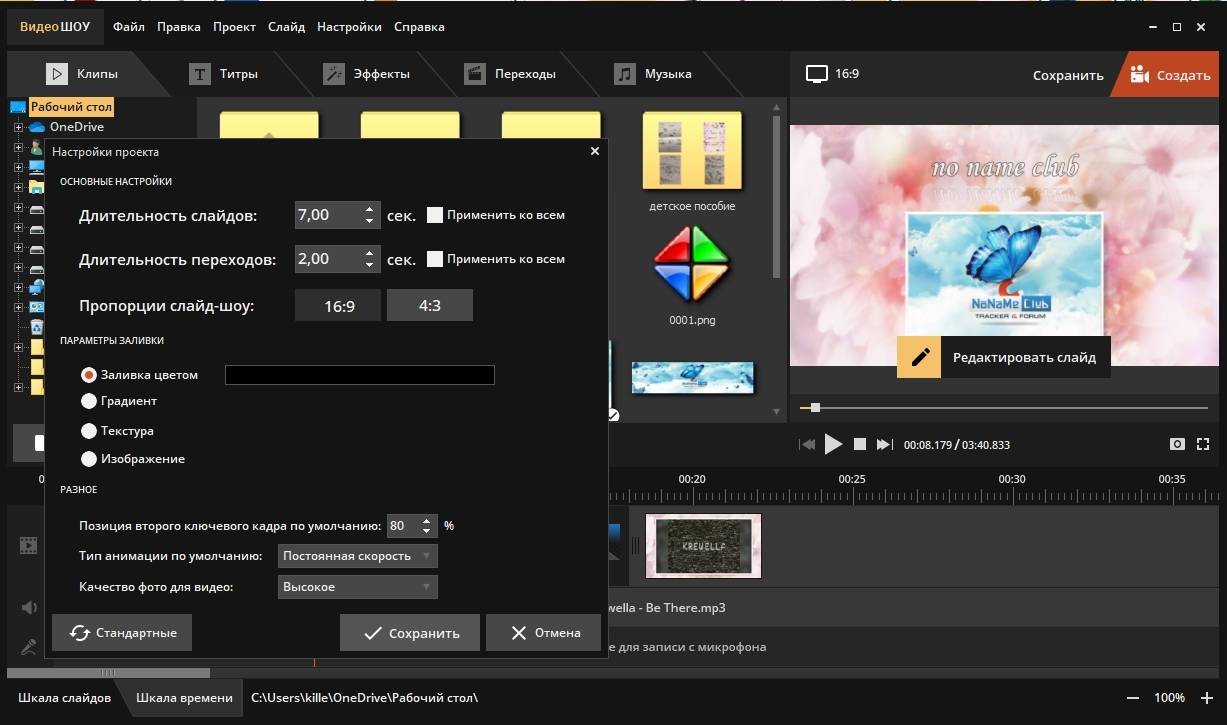The width and height of the screenshot is (1227, 725).
Task: Open the photo quality dropdown (Высокое)
Action: pos(357,587)
